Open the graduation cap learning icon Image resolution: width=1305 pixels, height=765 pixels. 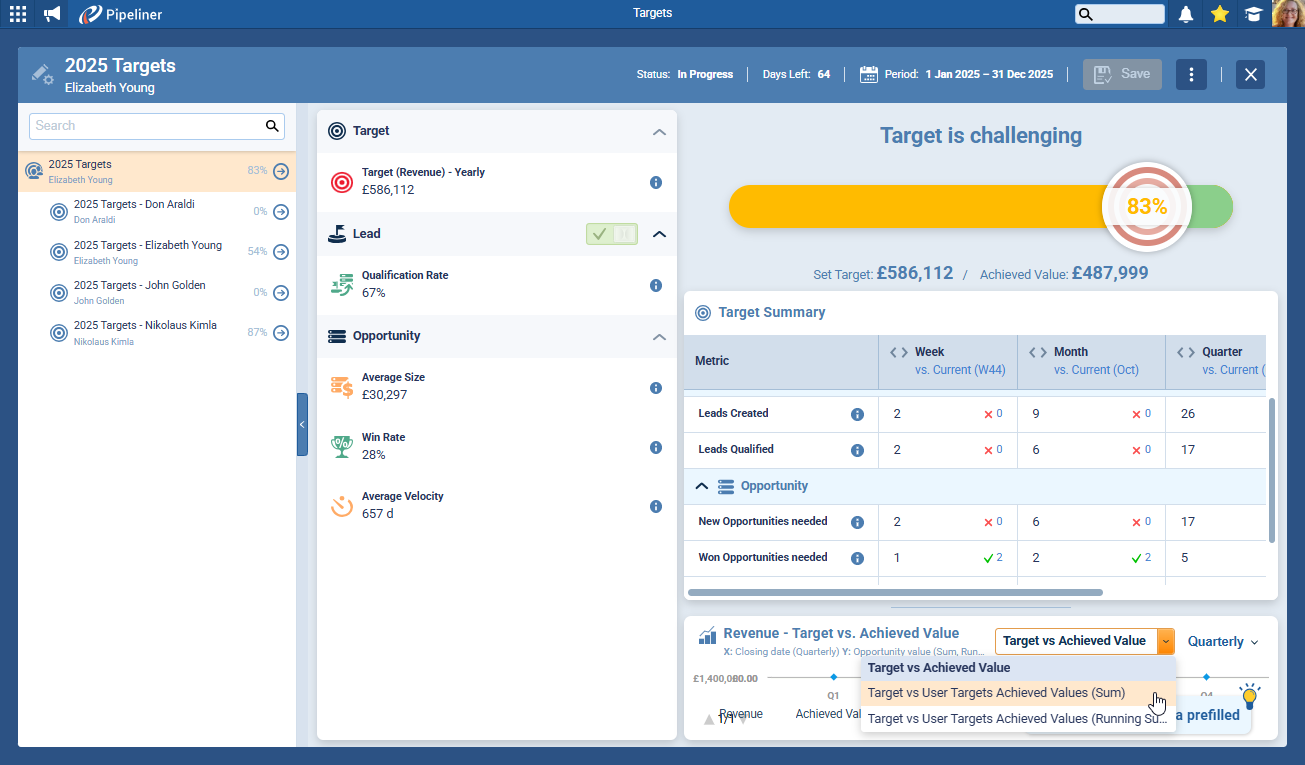point(1252,14)
